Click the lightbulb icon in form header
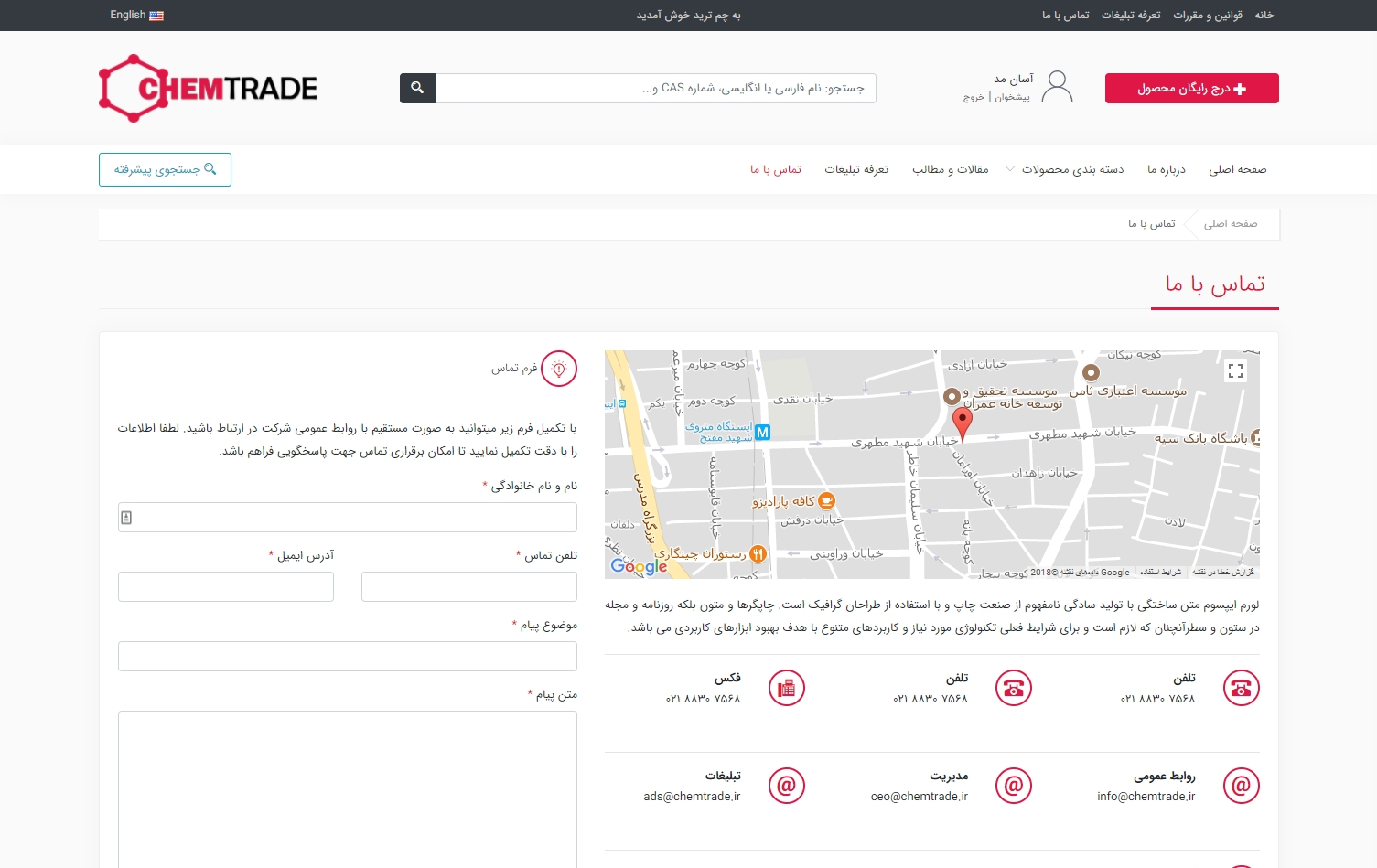Screen dimensions: 1377x868 point(559,369)
